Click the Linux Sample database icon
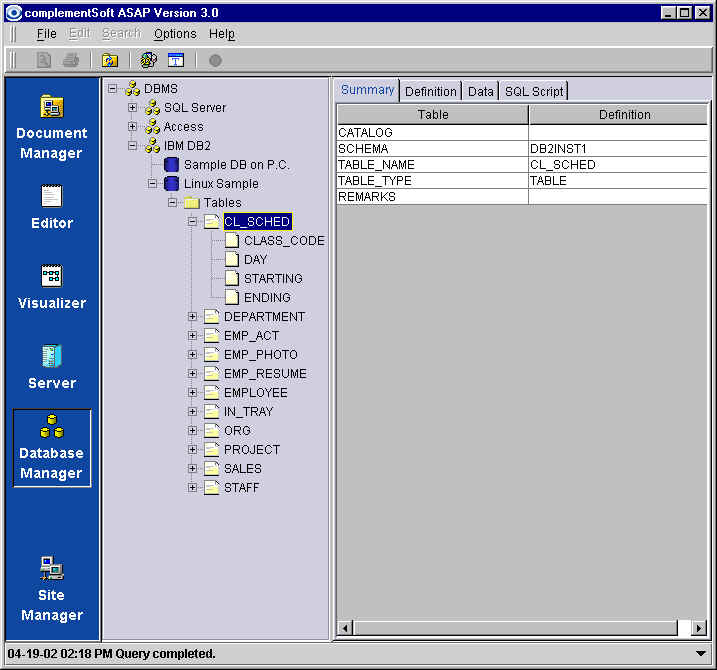 point(171,183)
